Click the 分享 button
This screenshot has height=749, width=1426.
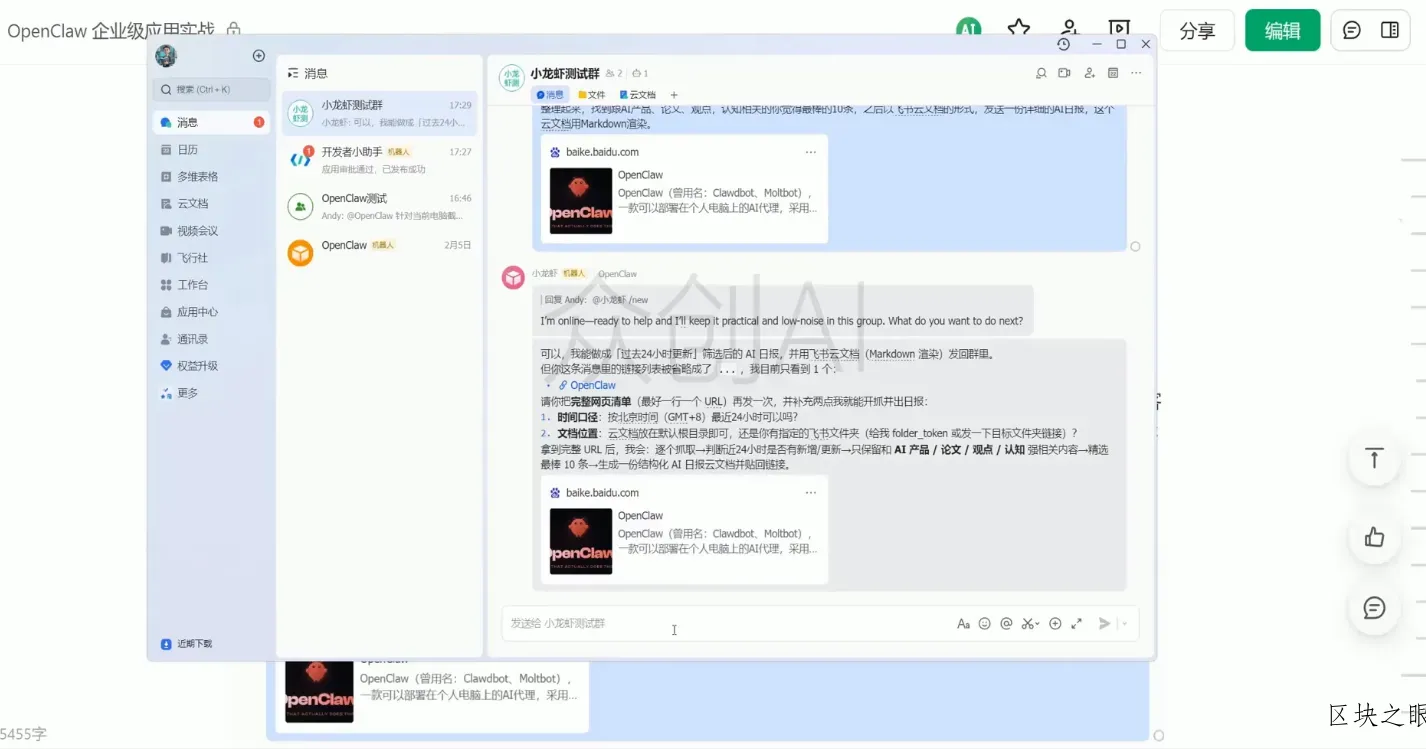point(1196,30)
